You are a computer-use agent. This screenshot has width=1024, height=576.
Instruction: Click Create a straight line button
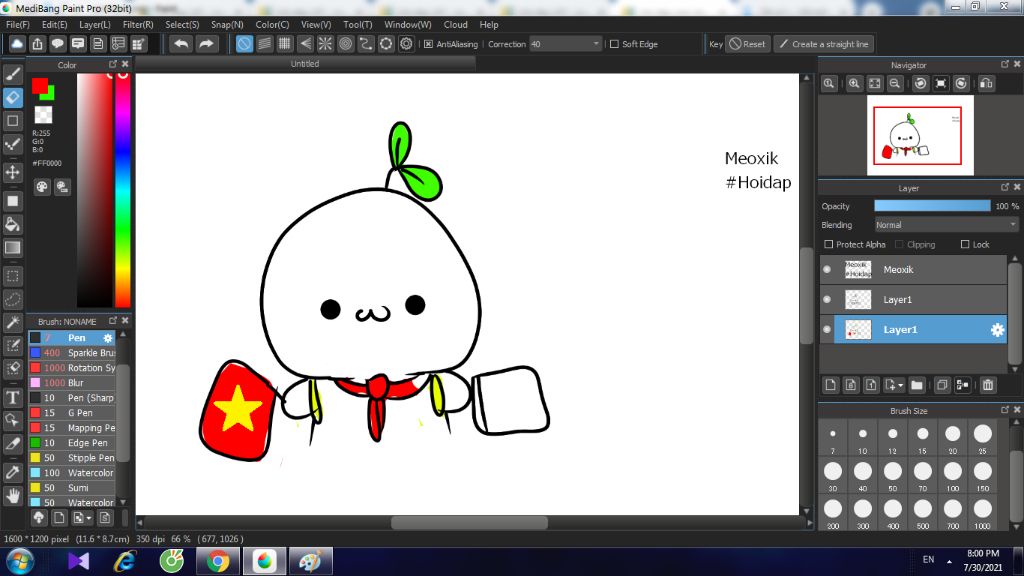point(824,44)
